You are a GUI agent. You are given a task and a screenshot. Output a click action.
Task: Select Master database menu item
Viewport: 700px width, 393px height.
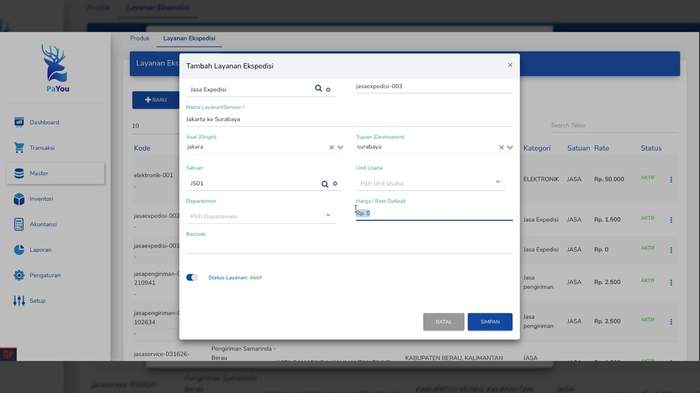click(56, 173)
